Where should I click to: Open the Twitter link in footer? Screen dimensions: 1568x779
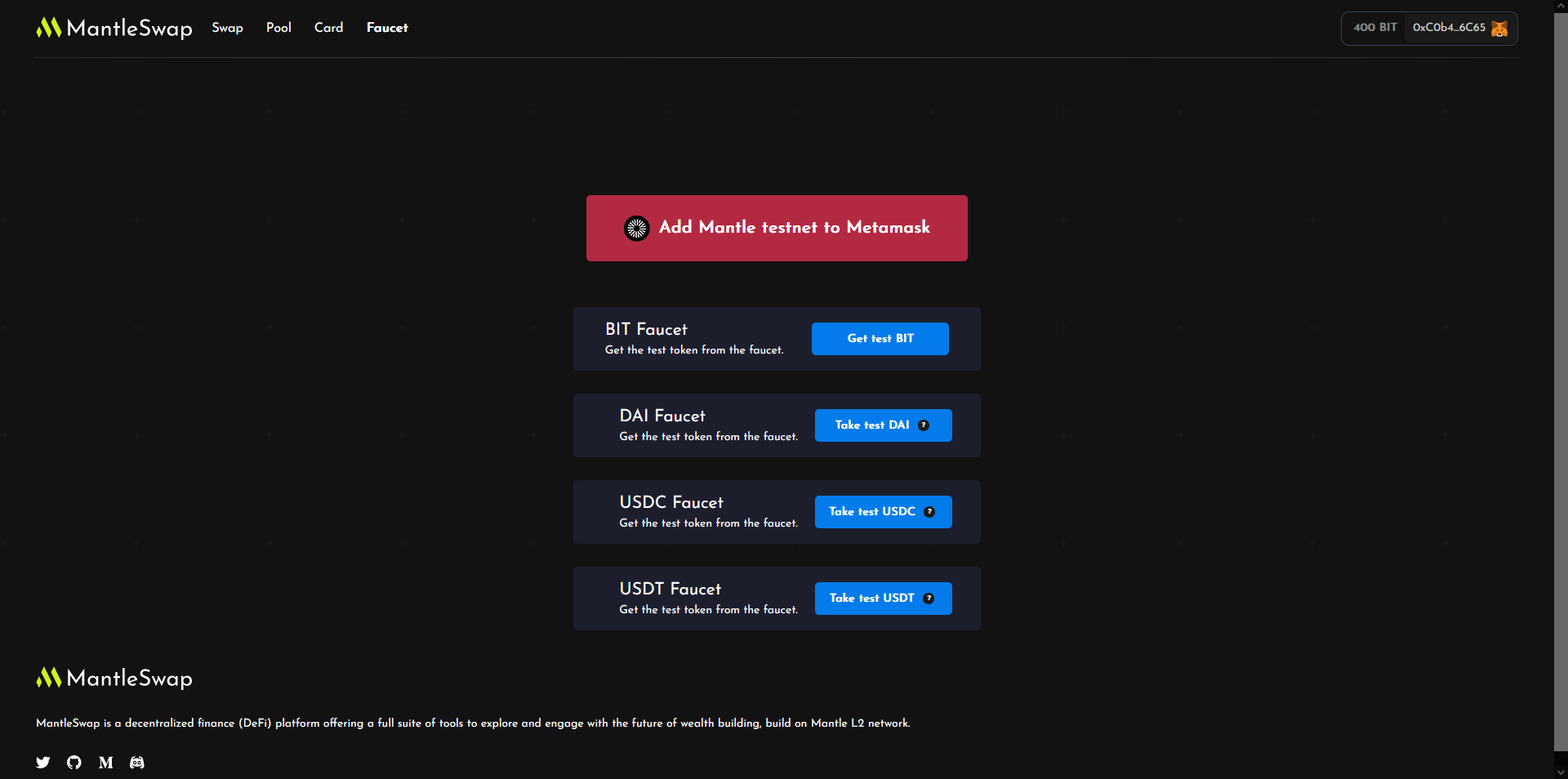(43, 763)
